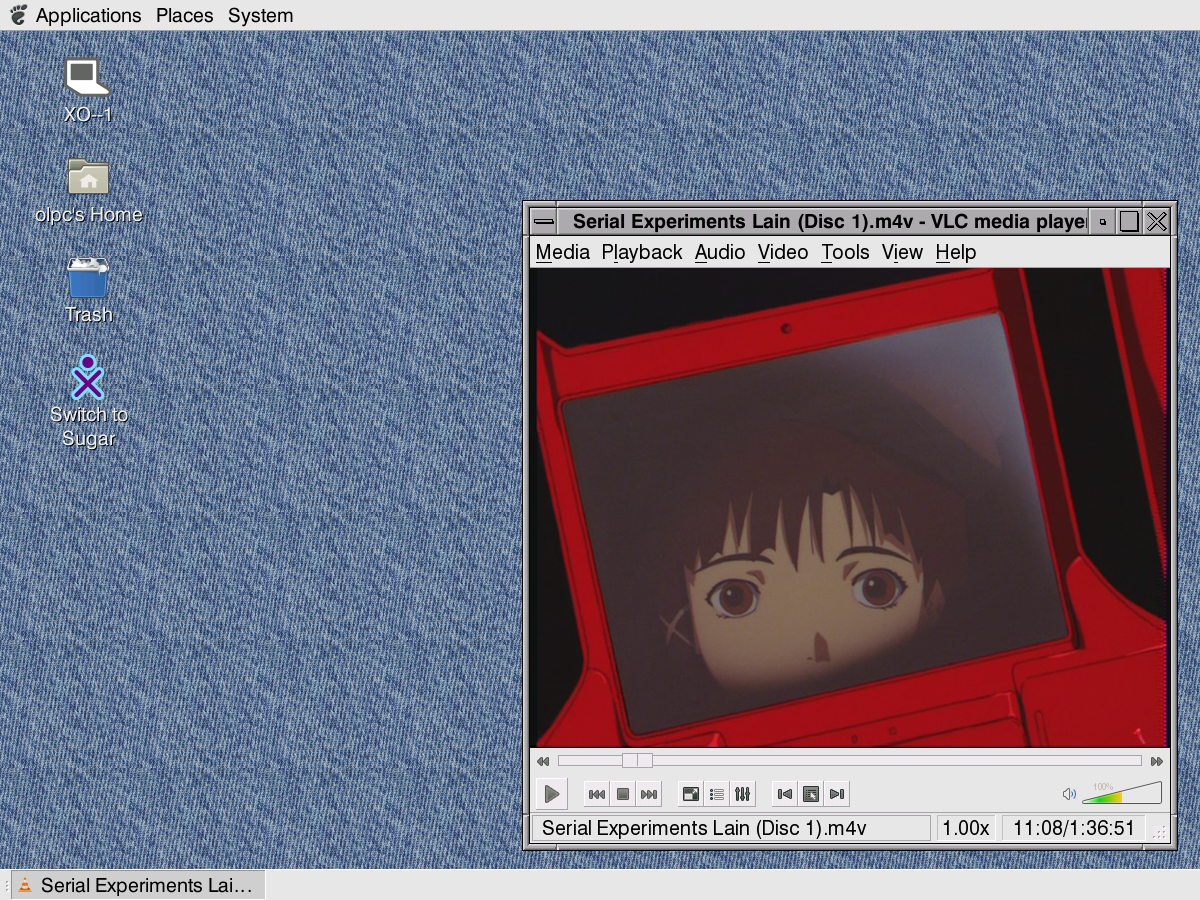Click the seek bar handle
Screen dimensions: 1200x900
(x=637, y=761)
